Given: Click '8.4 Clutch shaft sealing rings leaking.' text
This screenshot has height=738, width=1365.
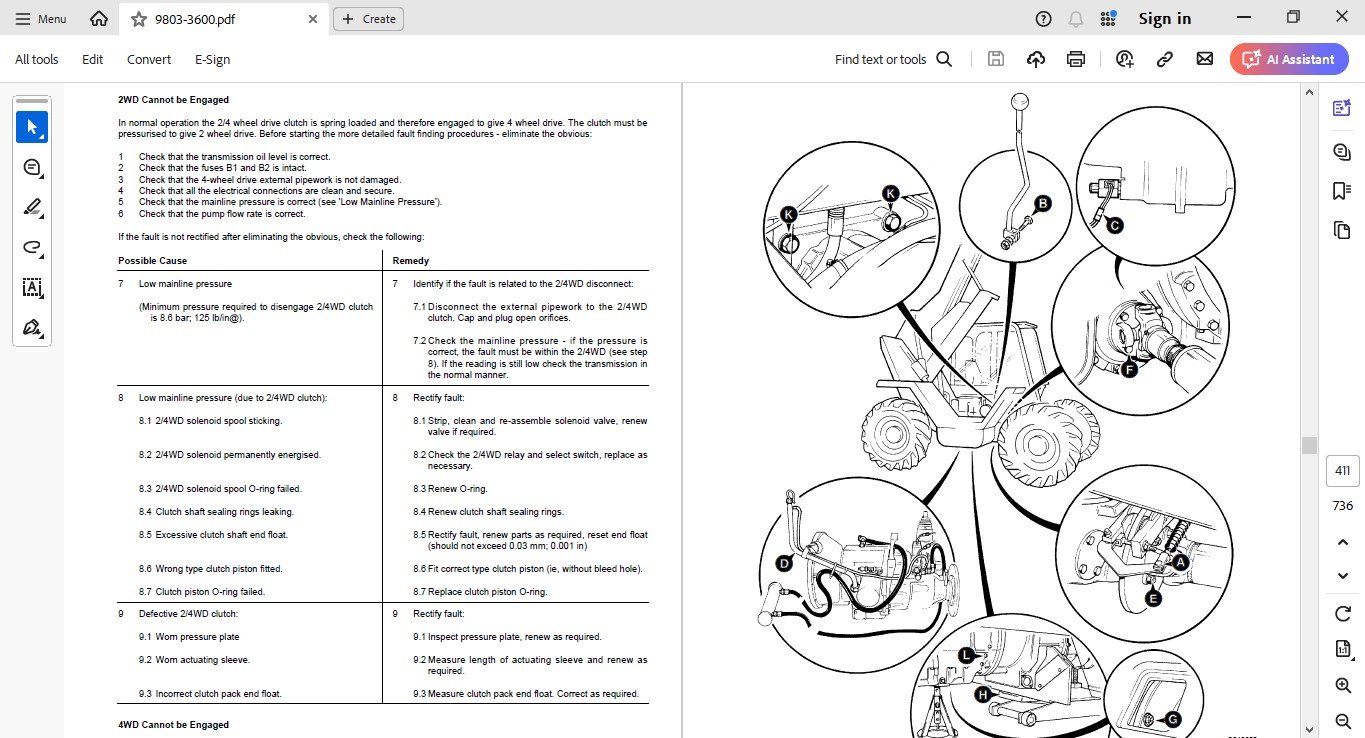Looking at the screenshot, I should [x=216, y=512].
